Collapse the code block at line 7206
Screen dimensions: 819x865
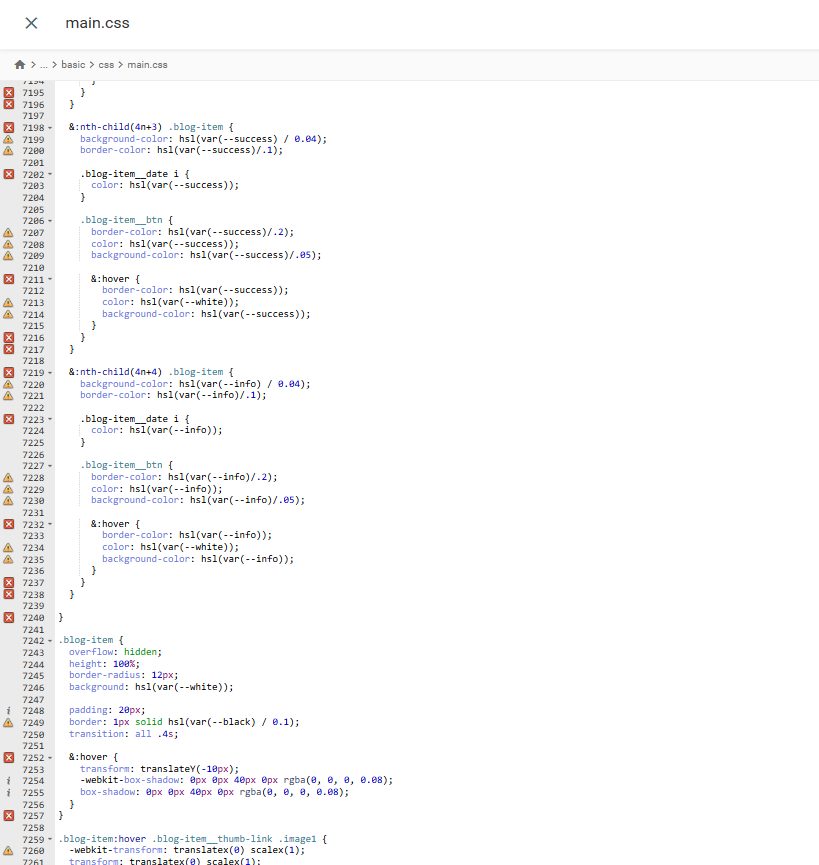click(50, 221)
